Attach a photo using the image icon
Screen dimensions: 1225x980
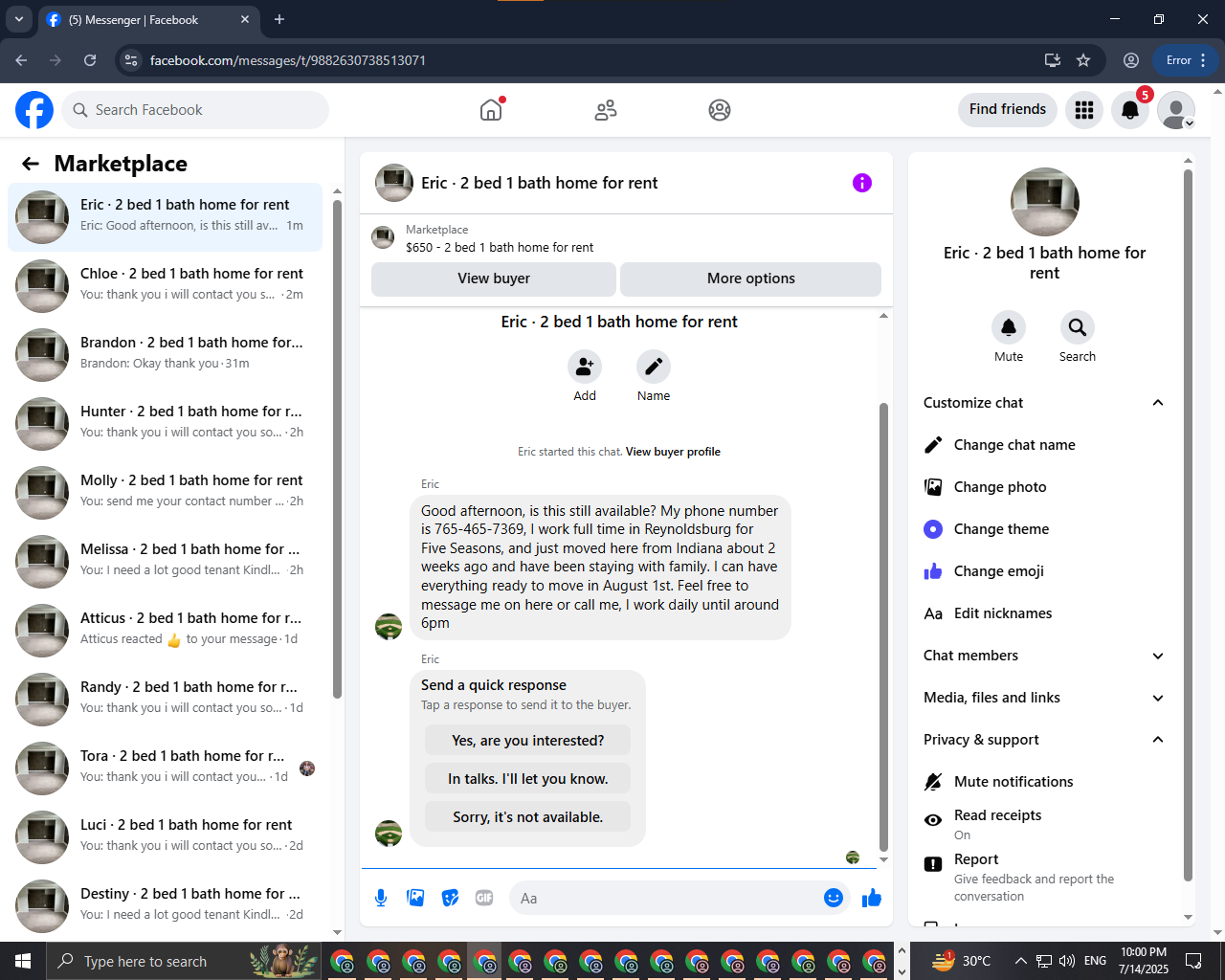[415, 898]
